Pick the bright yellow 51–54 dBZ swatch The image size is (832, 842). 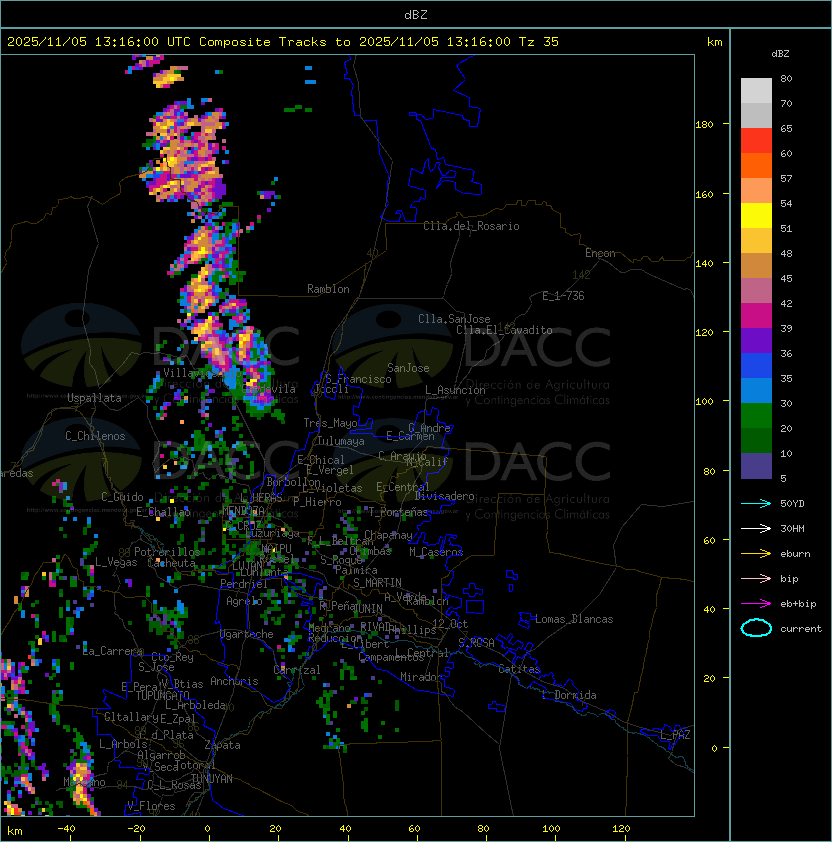[x=756, y=216]
